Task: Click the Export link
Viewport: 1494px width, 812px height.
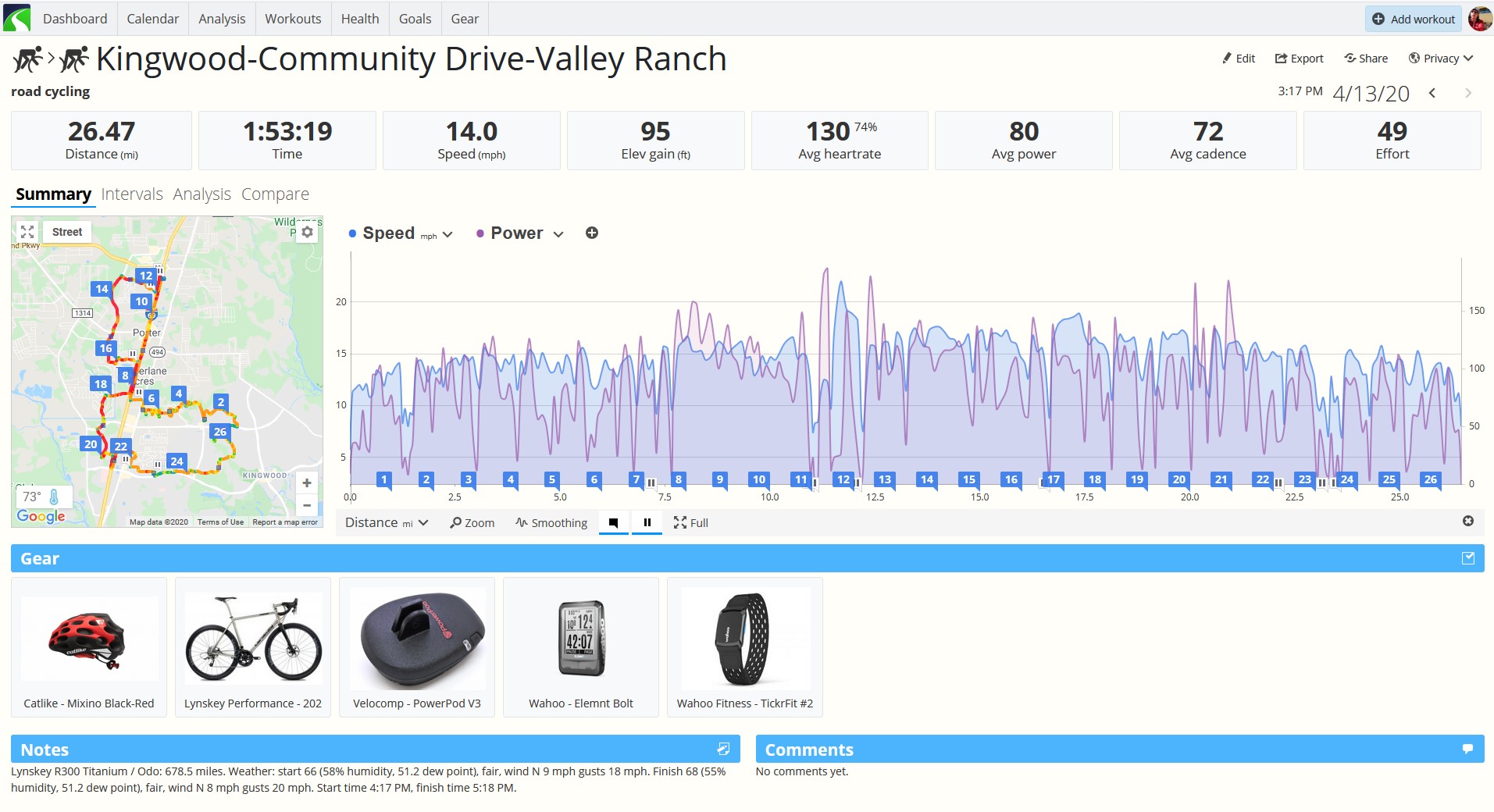Action: (1300, 59)
